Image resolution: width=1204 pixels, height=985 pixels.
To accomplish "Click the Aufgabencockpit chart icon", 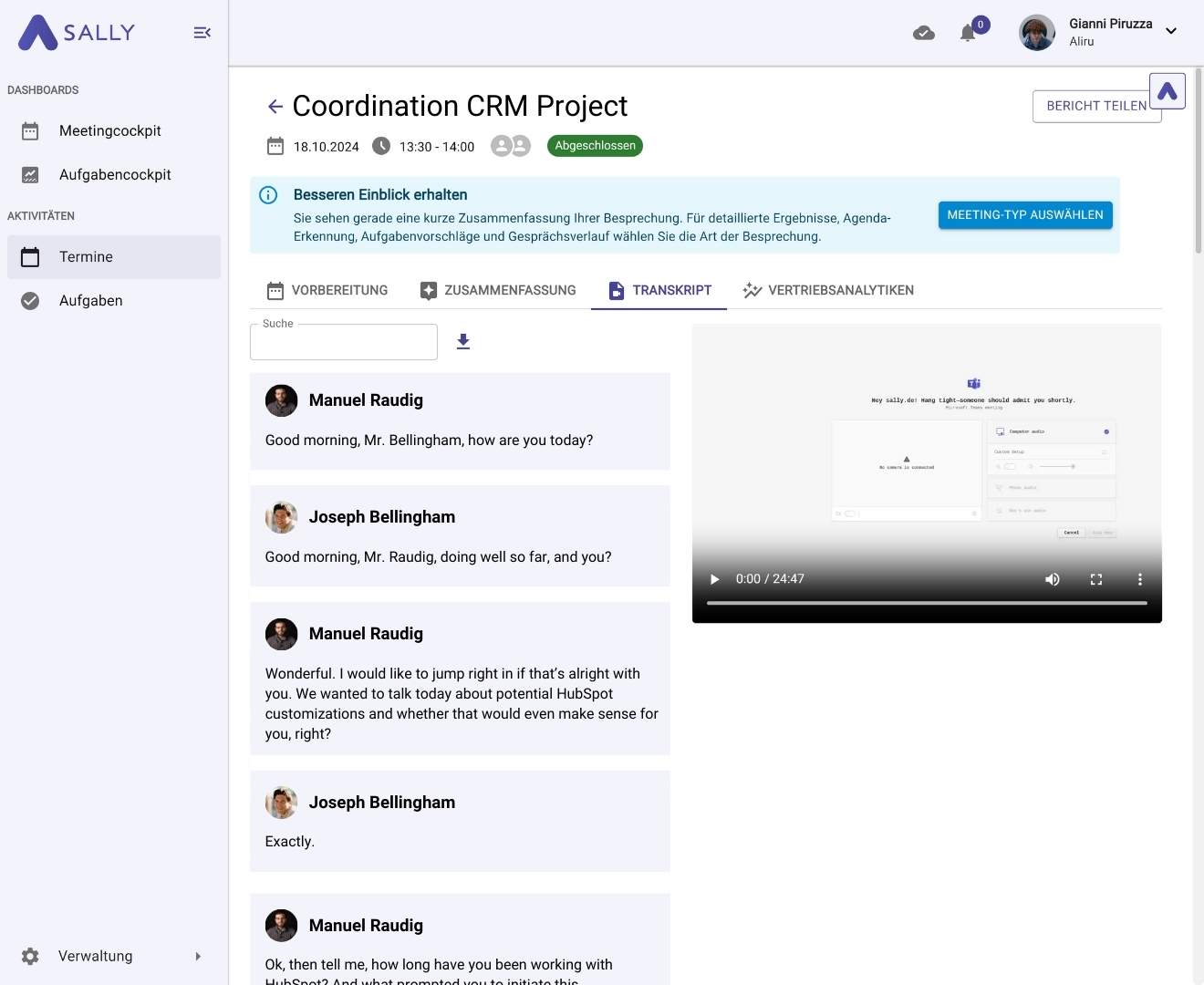I will [x=30, y=175].
